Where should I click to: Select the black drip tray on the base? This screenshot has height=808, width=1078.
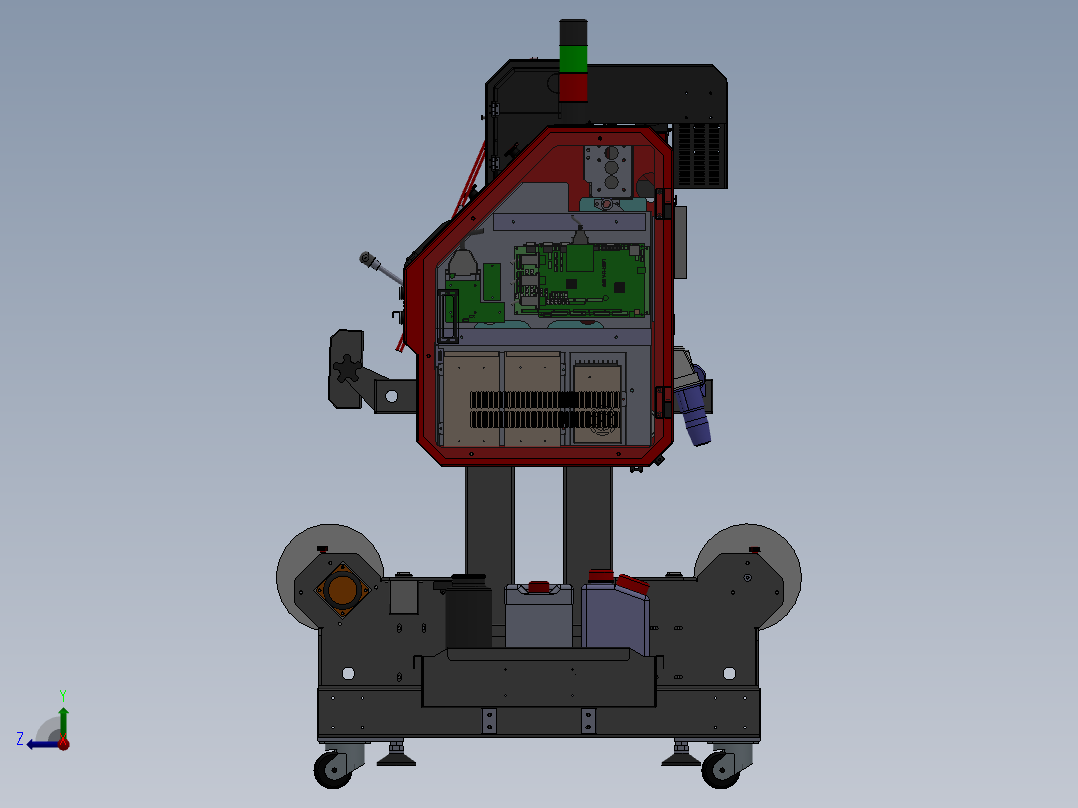[539, 679]
